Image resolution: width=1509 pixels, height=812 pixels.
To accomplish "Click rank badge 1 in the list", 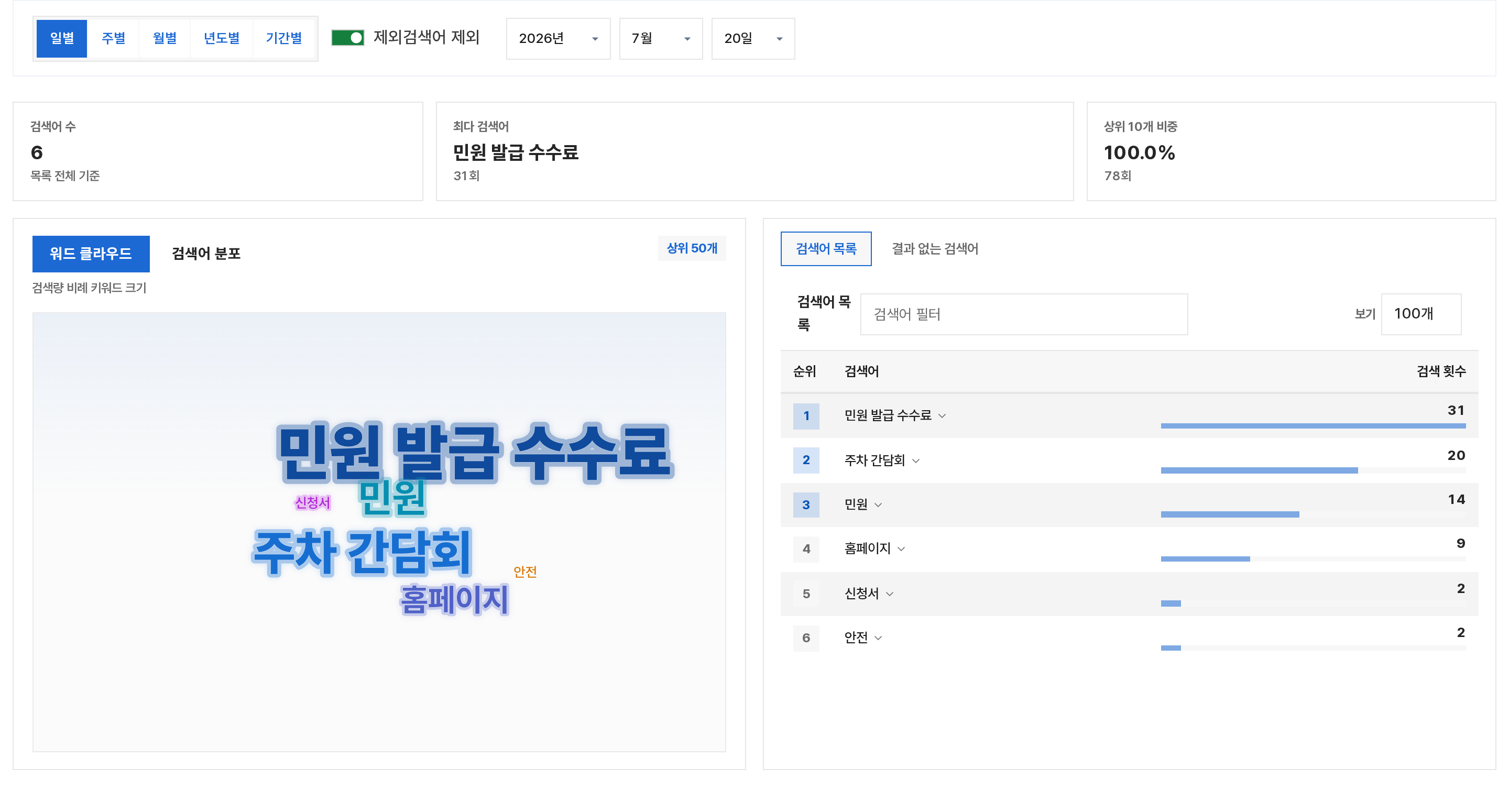I will [x=806, y=416].
